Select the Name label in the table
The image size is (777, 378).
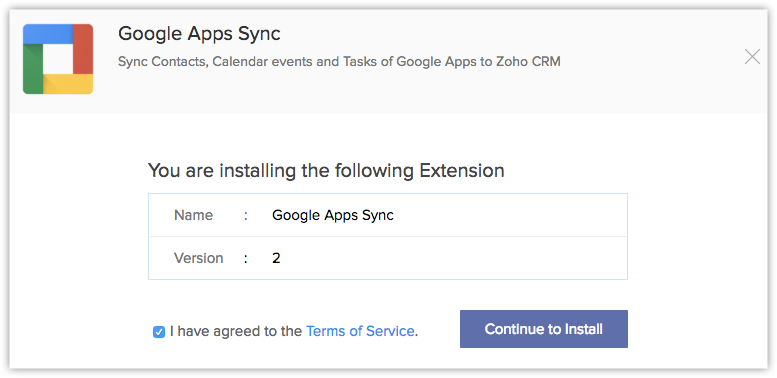pos(193,215)
